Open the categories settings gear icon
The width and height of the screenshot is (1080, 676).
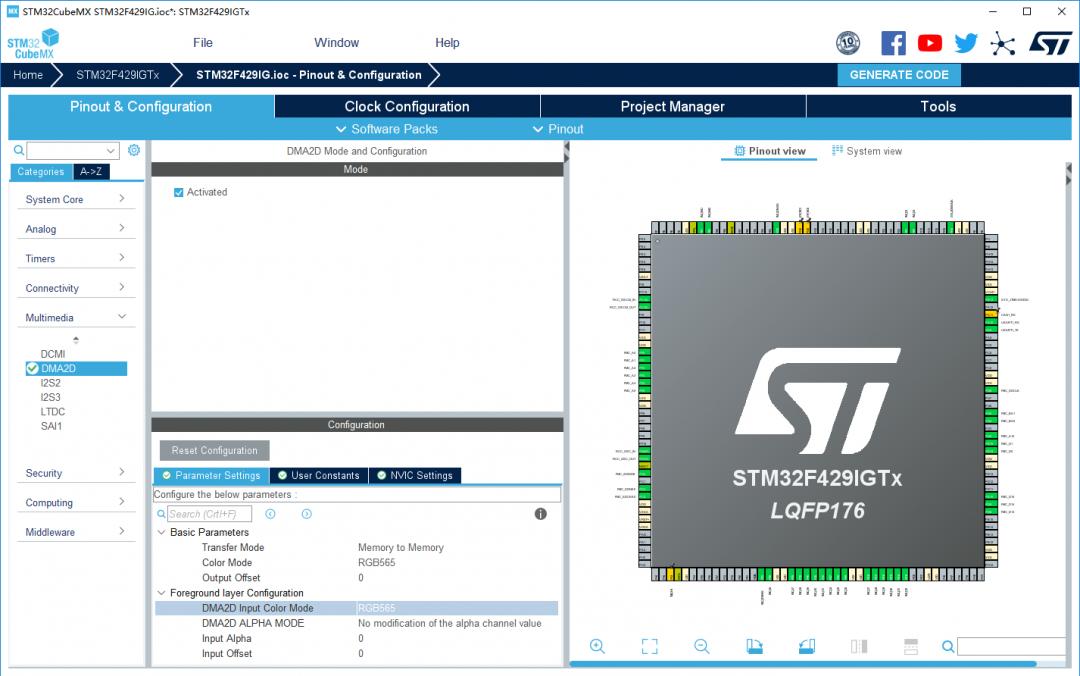pyautogui.click(x=134, y=150)
